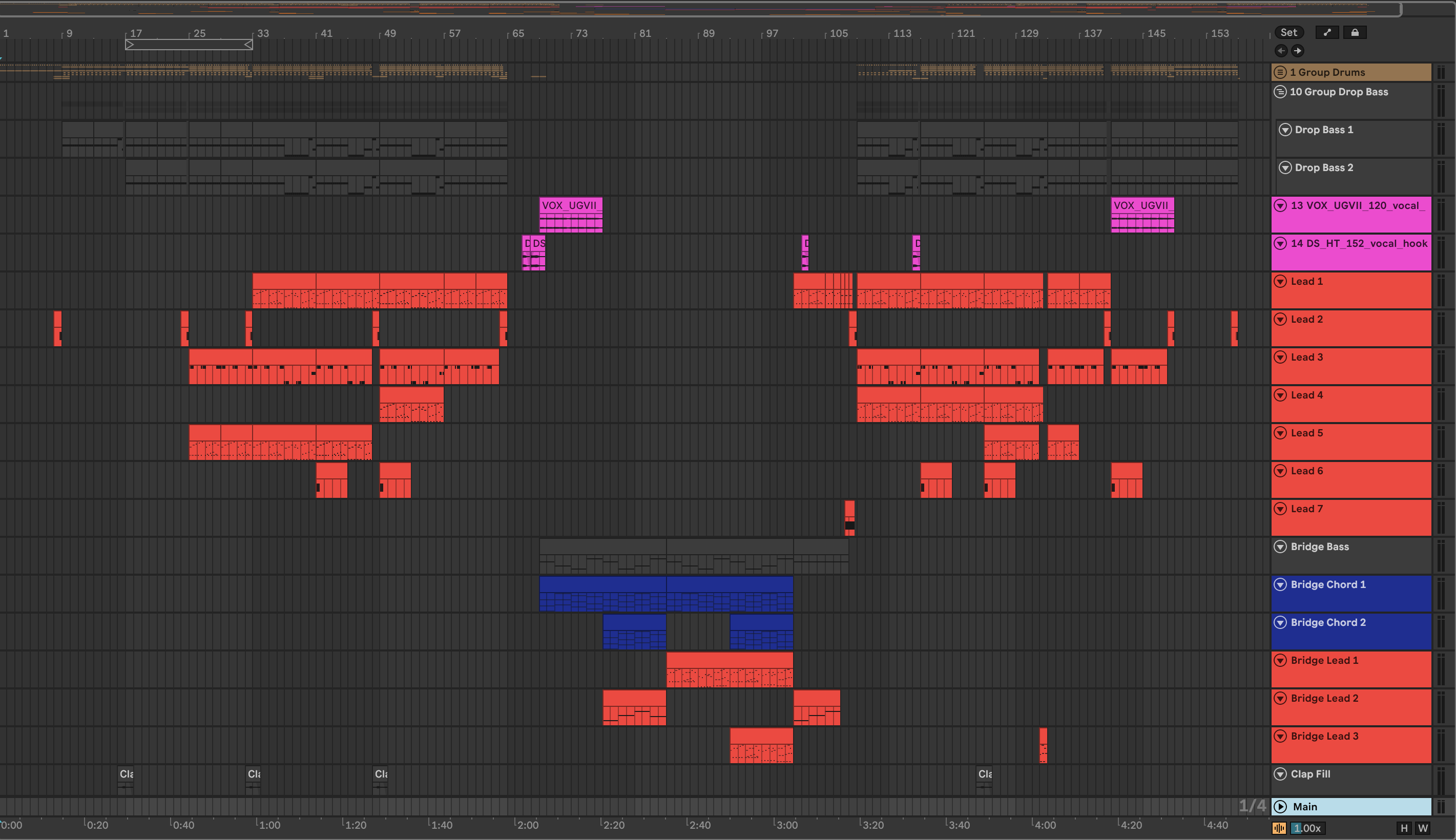Toggle the H optimize height button
The width and height of the screenshot is (1456, 840).
[x=1404, y=828]
